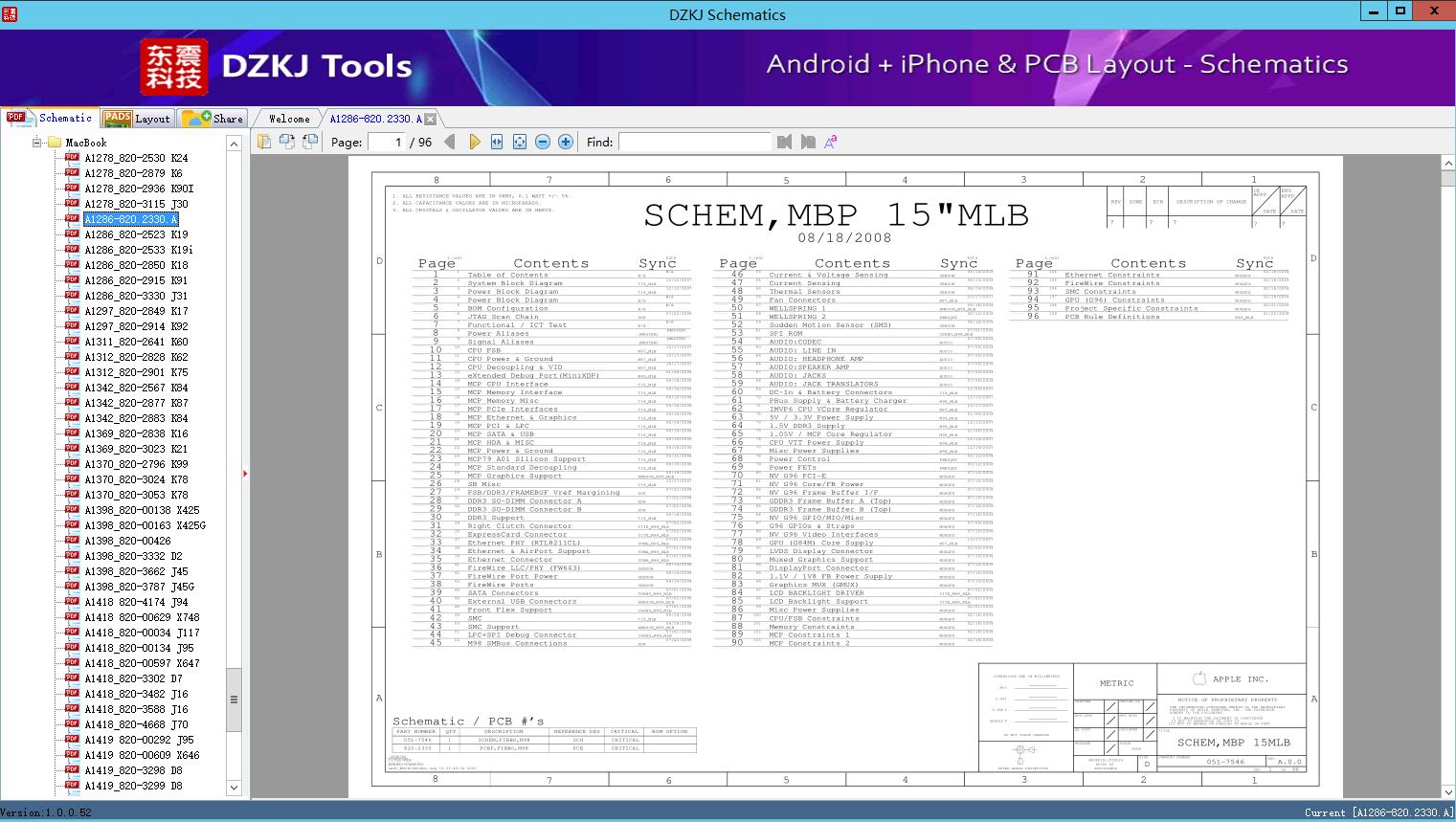Click the tree panel scroll up arrow
Screen dimensions: 1456x822
tap(234, 143)
